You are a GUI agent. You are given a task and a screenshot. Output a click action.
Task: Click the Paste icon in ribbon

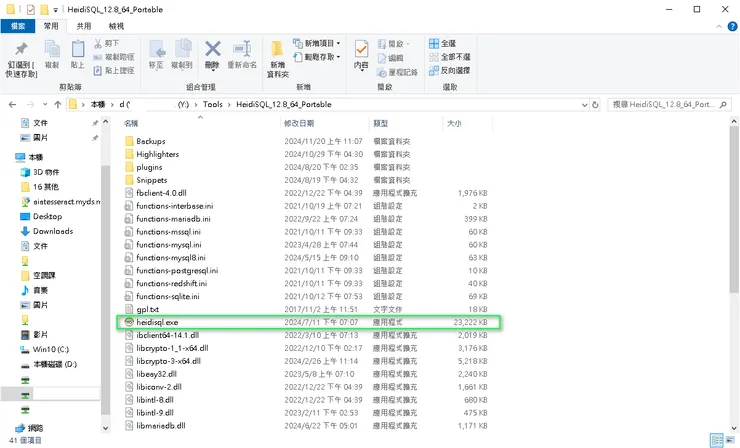pos(77,49)
